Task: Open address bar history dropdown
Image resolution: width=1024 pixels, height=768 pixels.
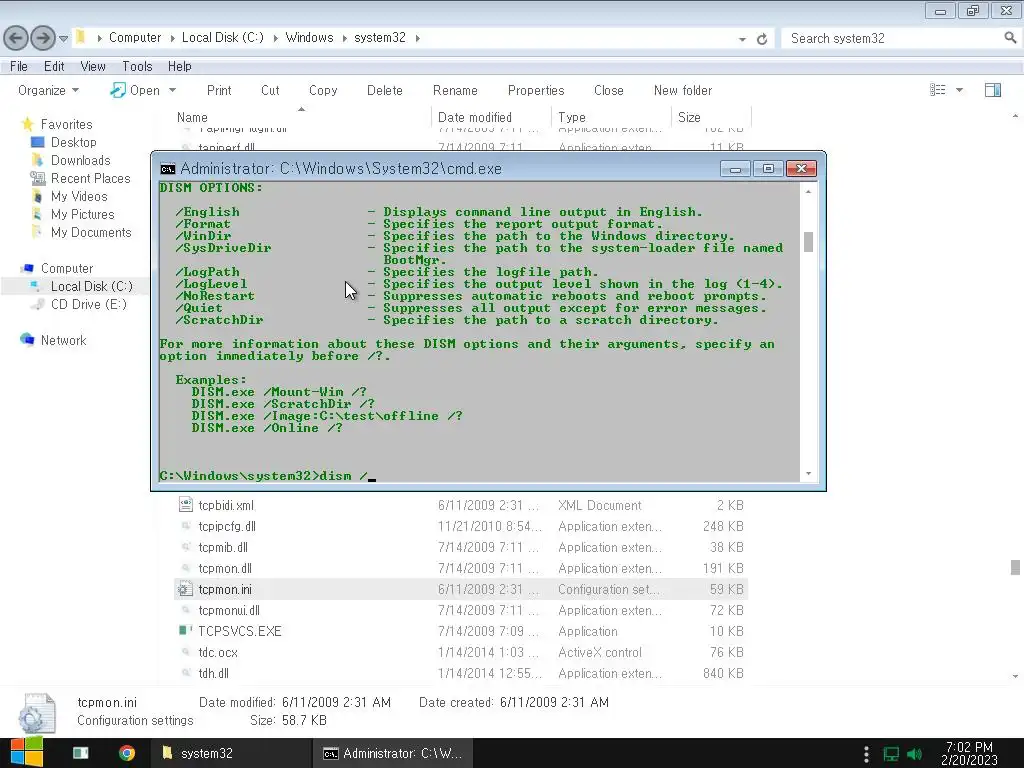Action: click(742, 39)
